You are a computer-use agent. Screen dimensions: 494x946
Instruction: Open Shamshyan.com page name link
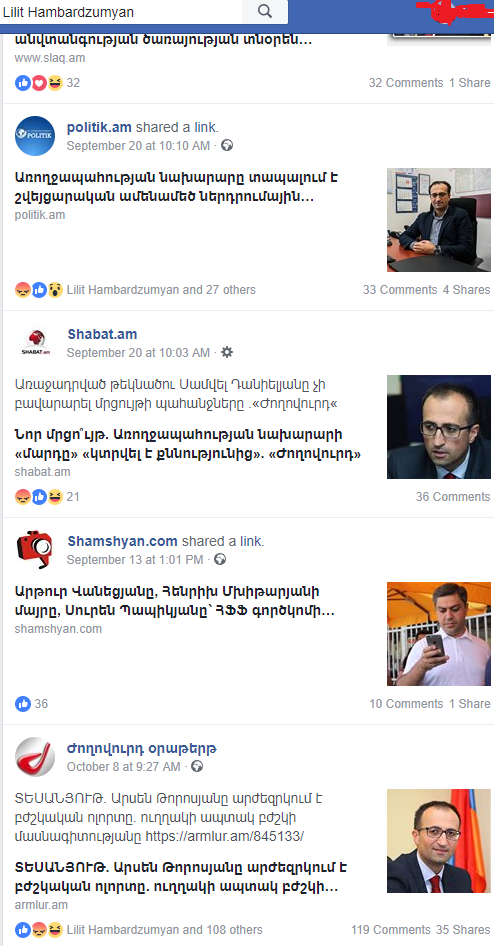click(x=122, y=541)
